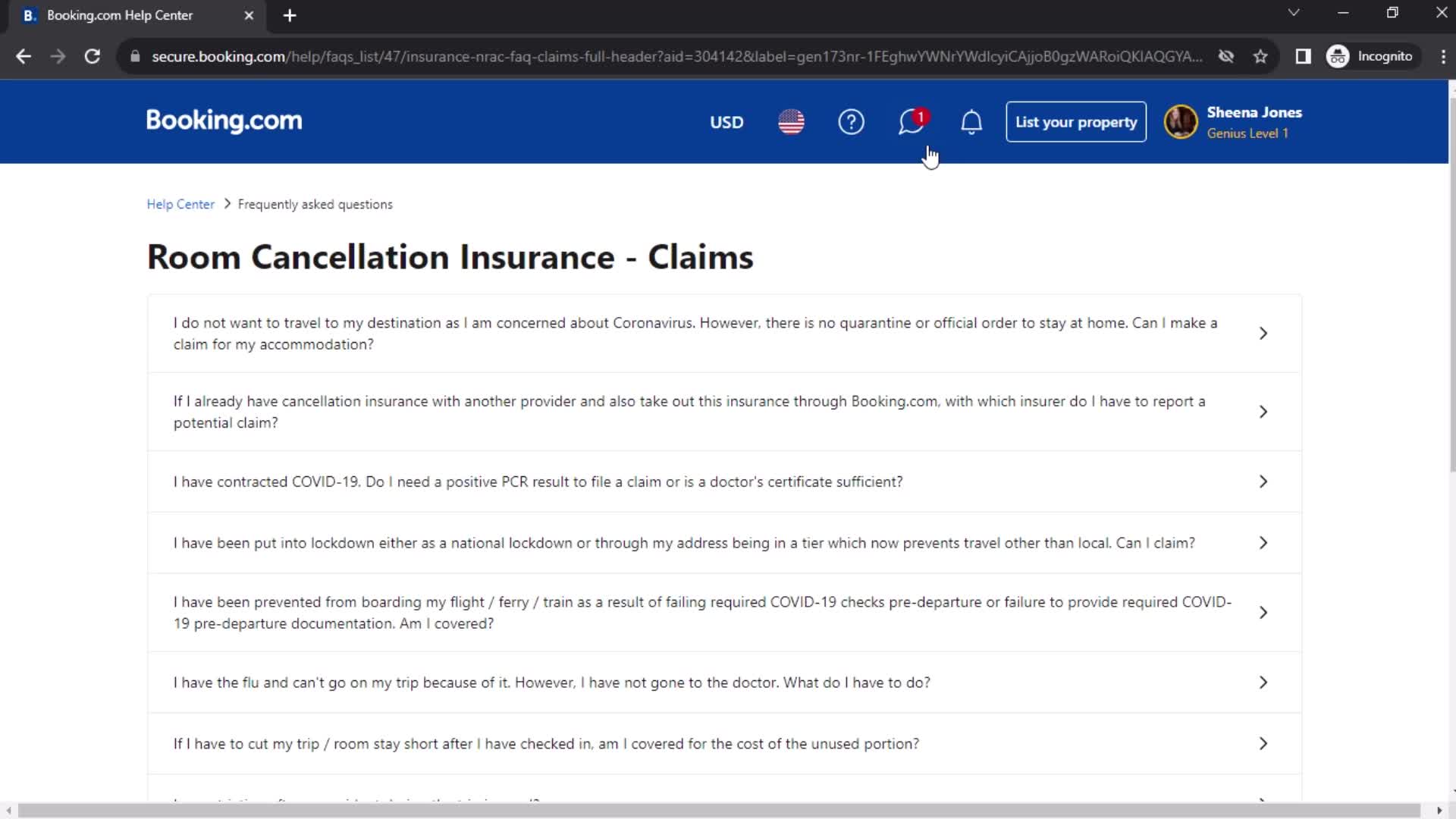The height and width of the screenshot is (819, 1456).
Task: Select the Booking.com Help Center tab
Action: [136, 16]
